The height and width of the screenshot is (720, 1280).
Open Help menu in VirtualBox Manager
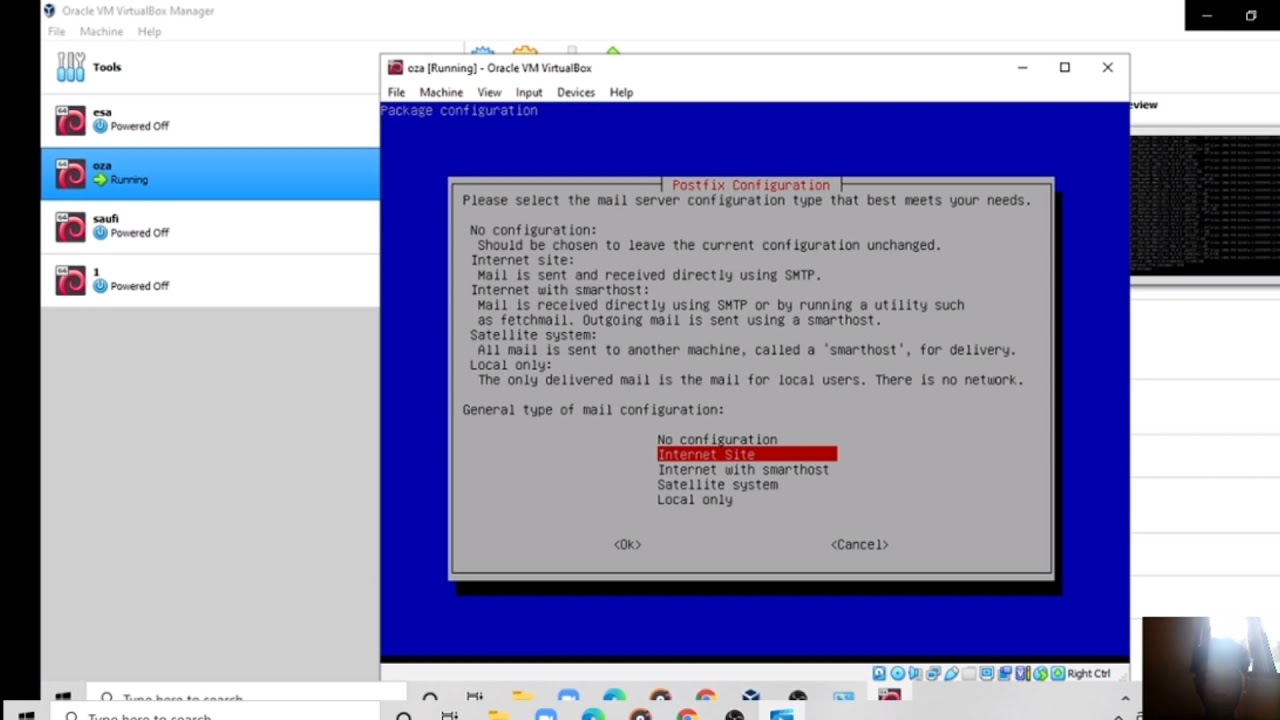149,32
